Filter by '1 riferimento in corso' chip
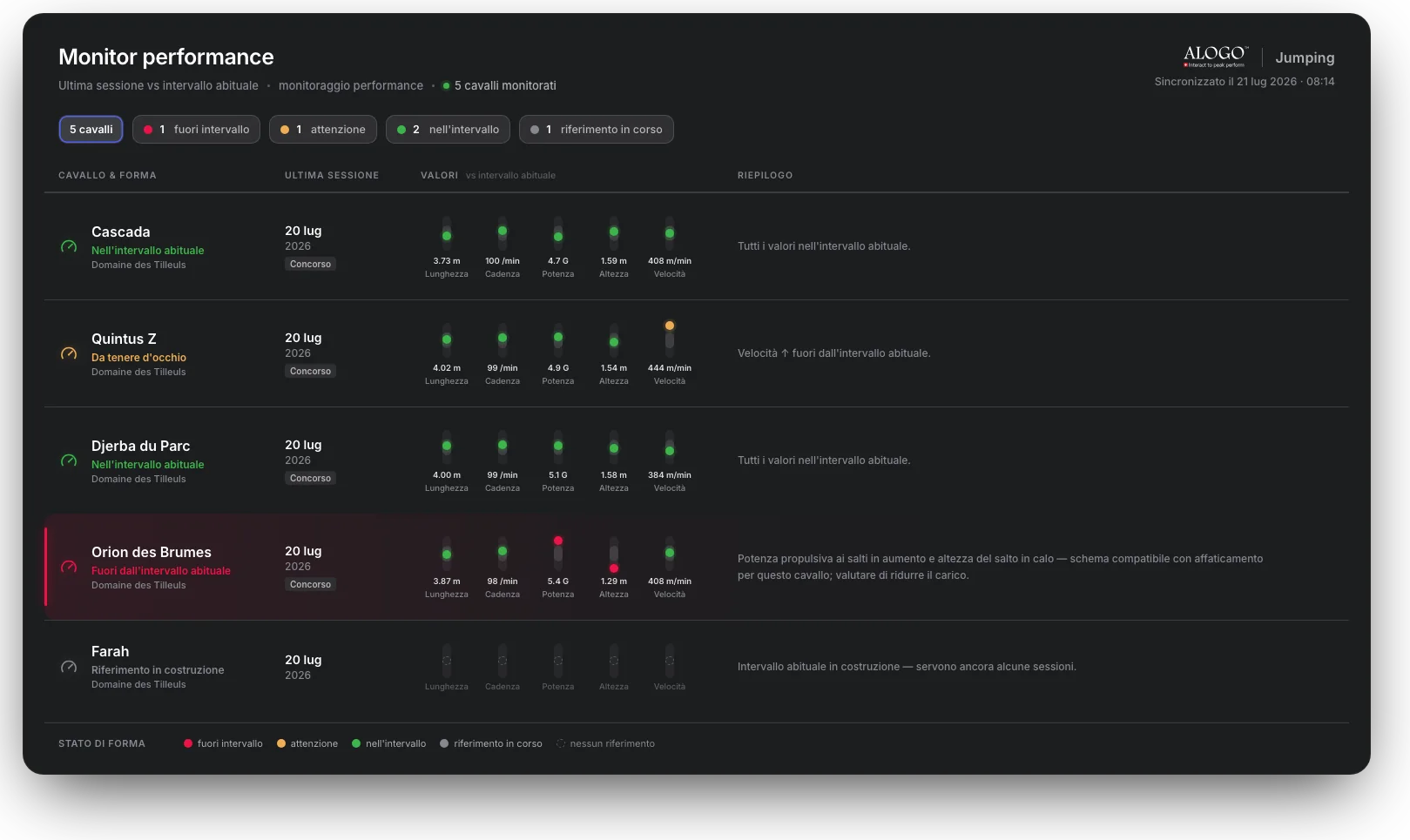1410x840 pixels. pyautogui.click(x=597, y=130)
